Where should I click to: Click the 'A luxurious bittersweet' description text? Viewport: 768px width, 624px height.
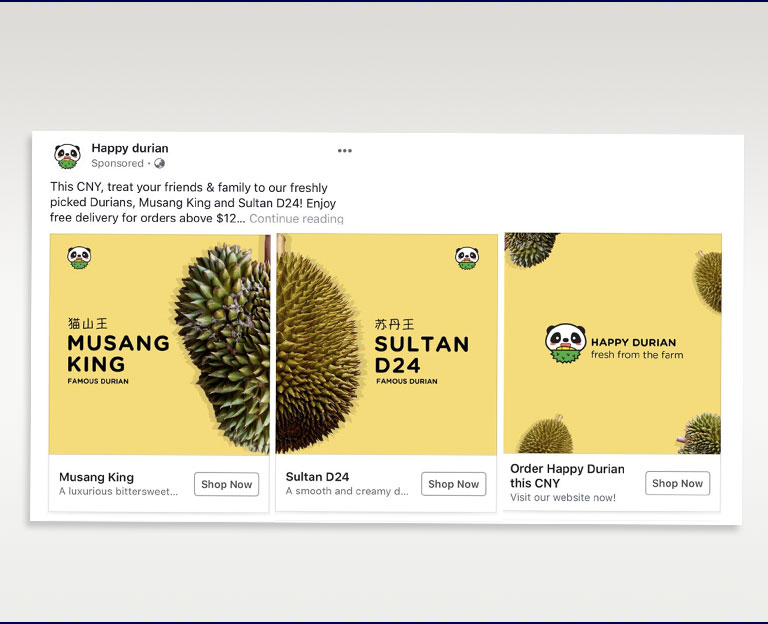point(118,491)
